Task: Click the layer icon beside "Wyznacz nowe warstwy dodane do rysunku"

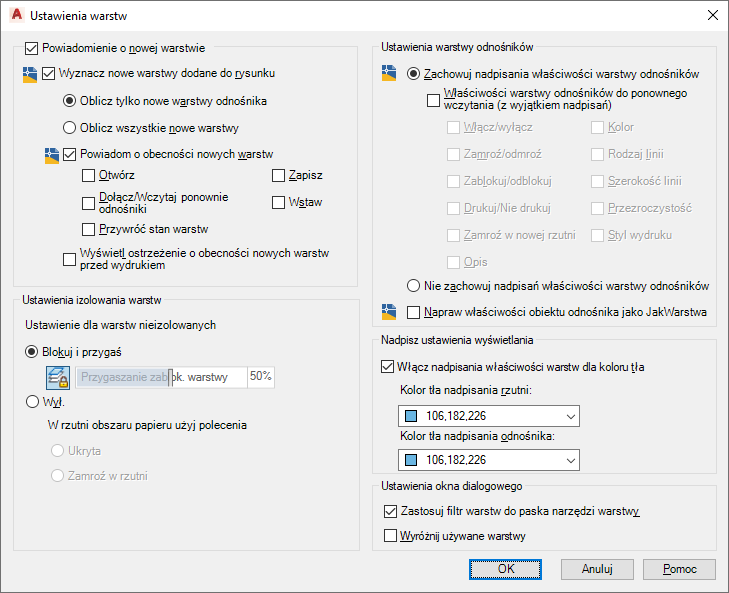Action: (29, 73)
